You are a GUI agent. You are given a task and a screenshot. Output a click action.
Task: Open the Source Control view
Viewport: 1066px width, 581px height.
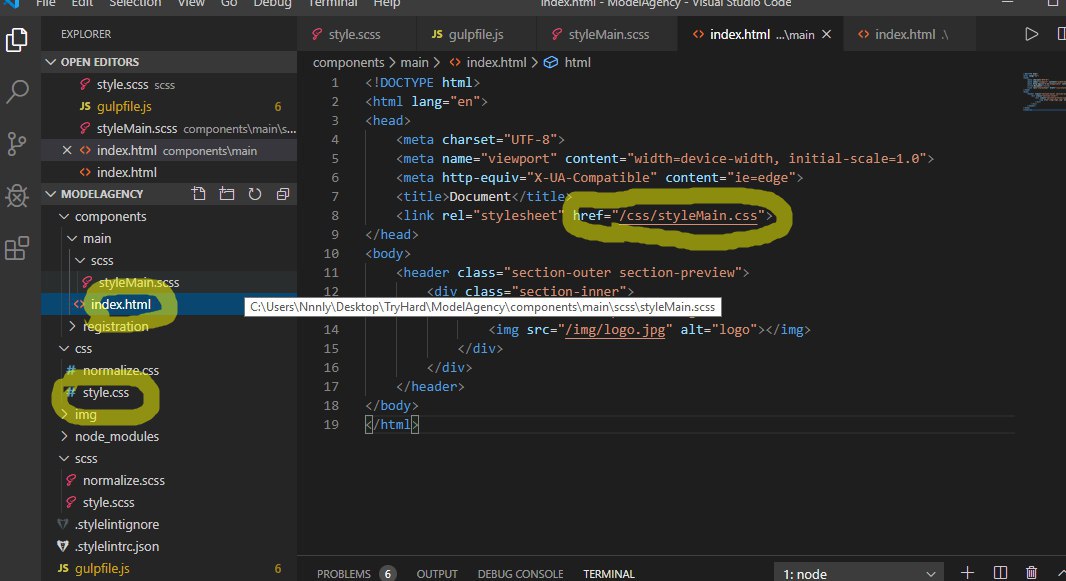coord(17,142)
